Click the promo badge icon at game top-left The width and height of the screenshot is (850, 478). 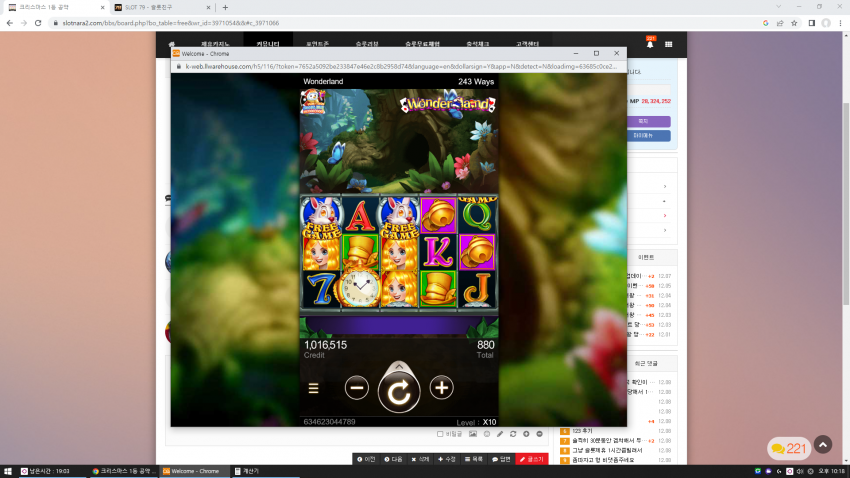click(313, 102)
